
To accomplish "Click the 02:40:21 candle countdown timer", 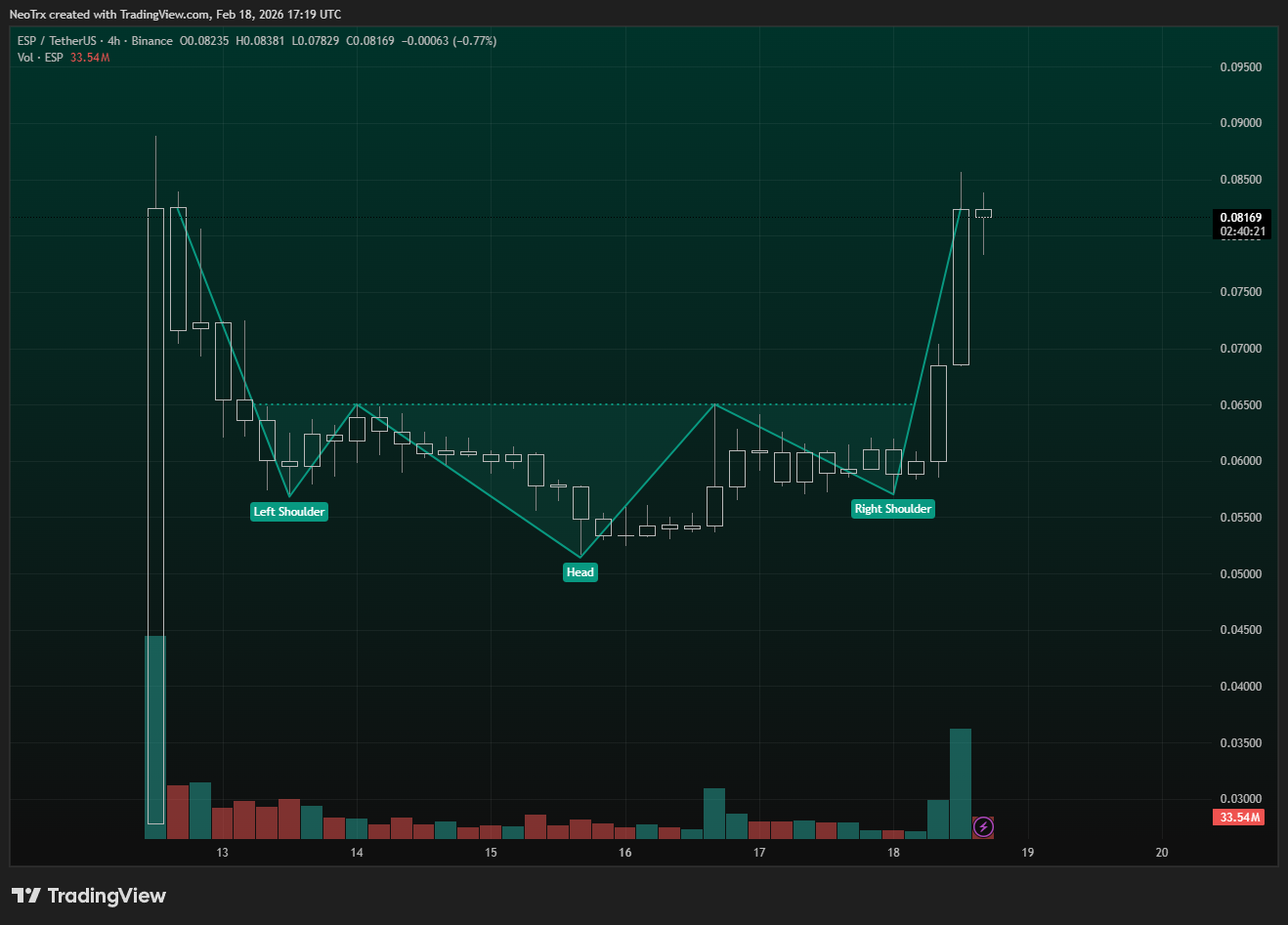I will tap(1242, 232).
